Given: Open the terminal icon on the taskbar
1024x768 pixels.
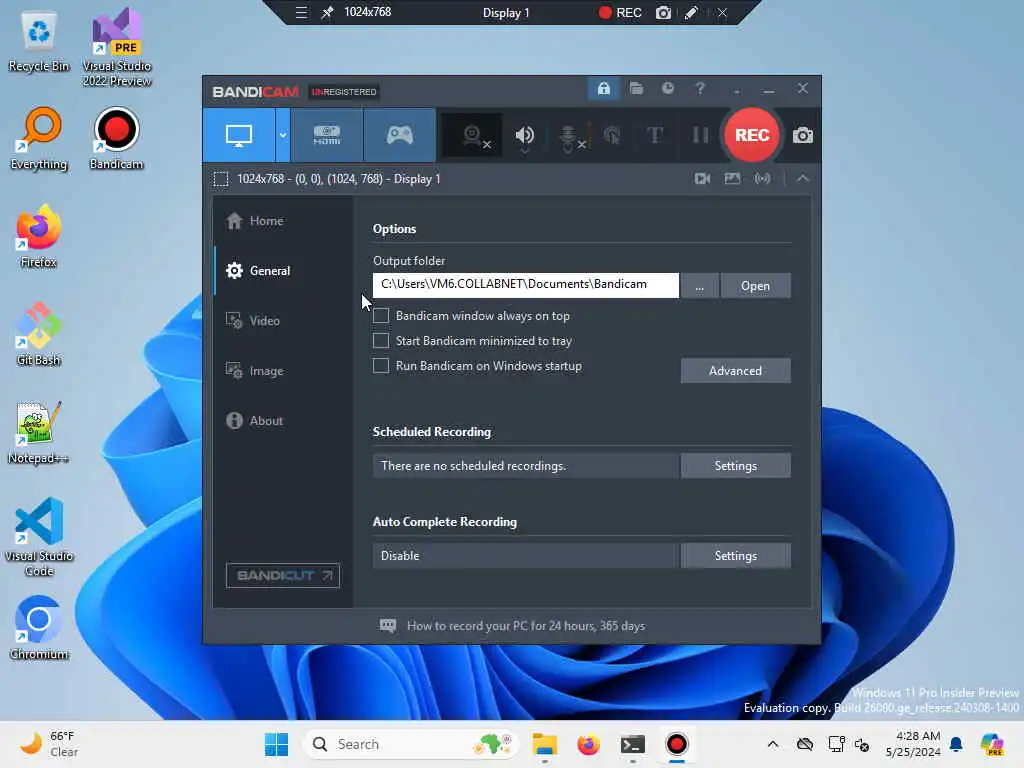Looking at the screenshot, I should (632, 744).
